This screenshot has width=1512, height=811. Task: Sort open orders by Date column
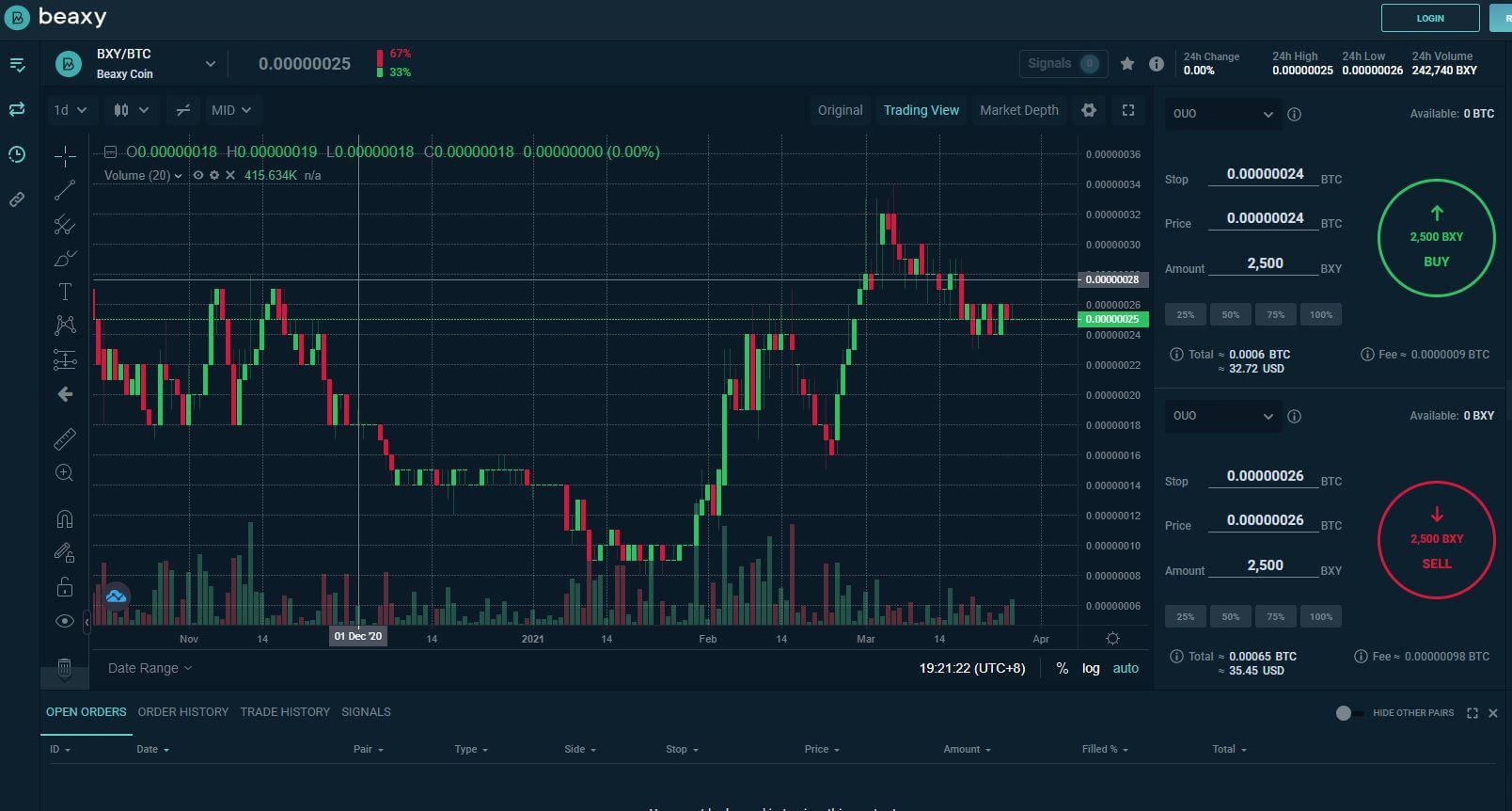(x=152, y=750)
